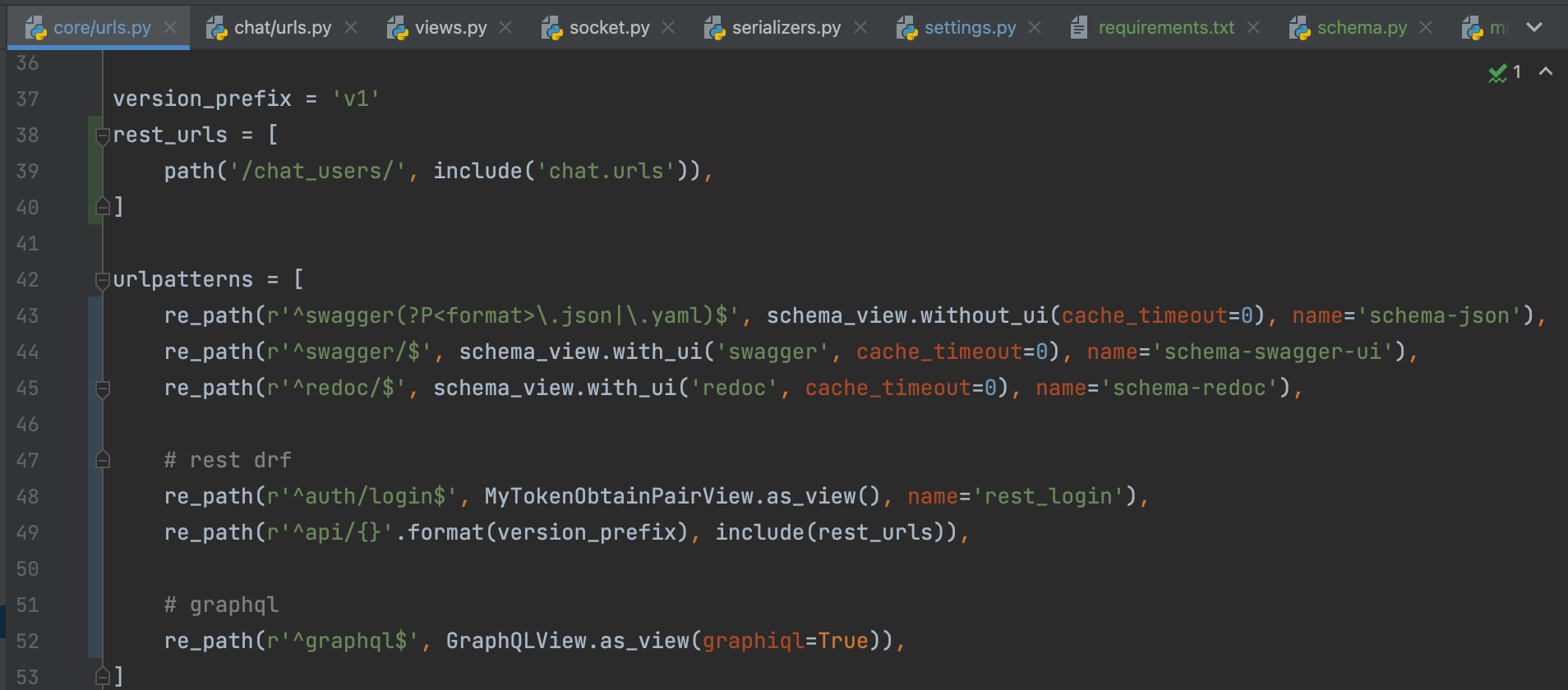1568x690 pixels.
Task: Click 'chat.urls' include string
Action: [606, 171]
